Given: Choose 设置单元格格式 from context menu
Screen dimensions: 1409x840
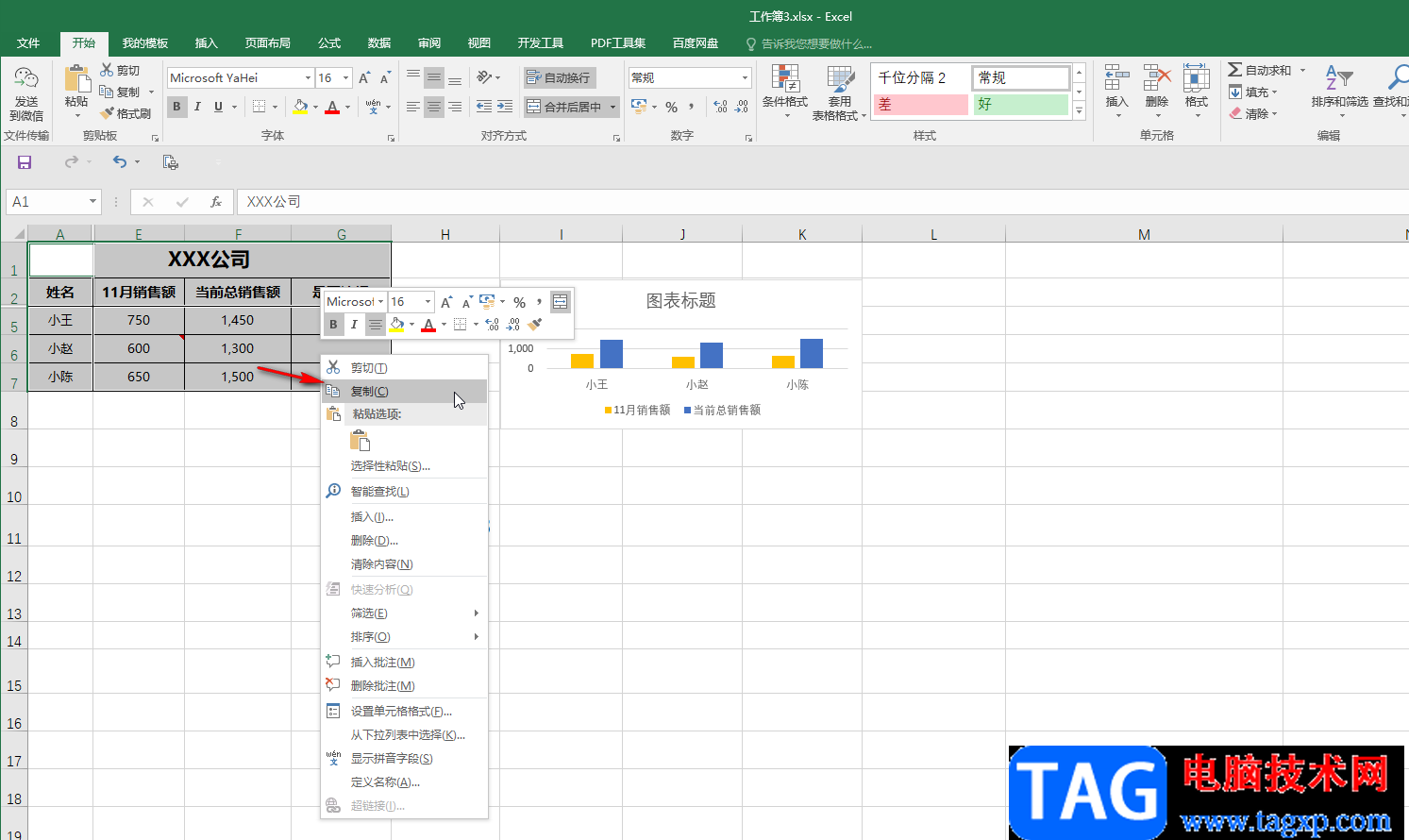Looking at the screenshot, I should 405,711.
